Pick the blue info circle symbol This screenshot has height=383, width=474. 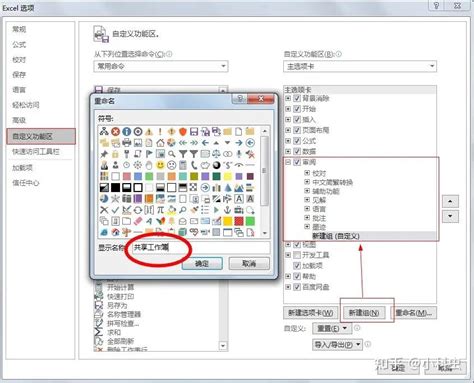(x=127, y=132)
